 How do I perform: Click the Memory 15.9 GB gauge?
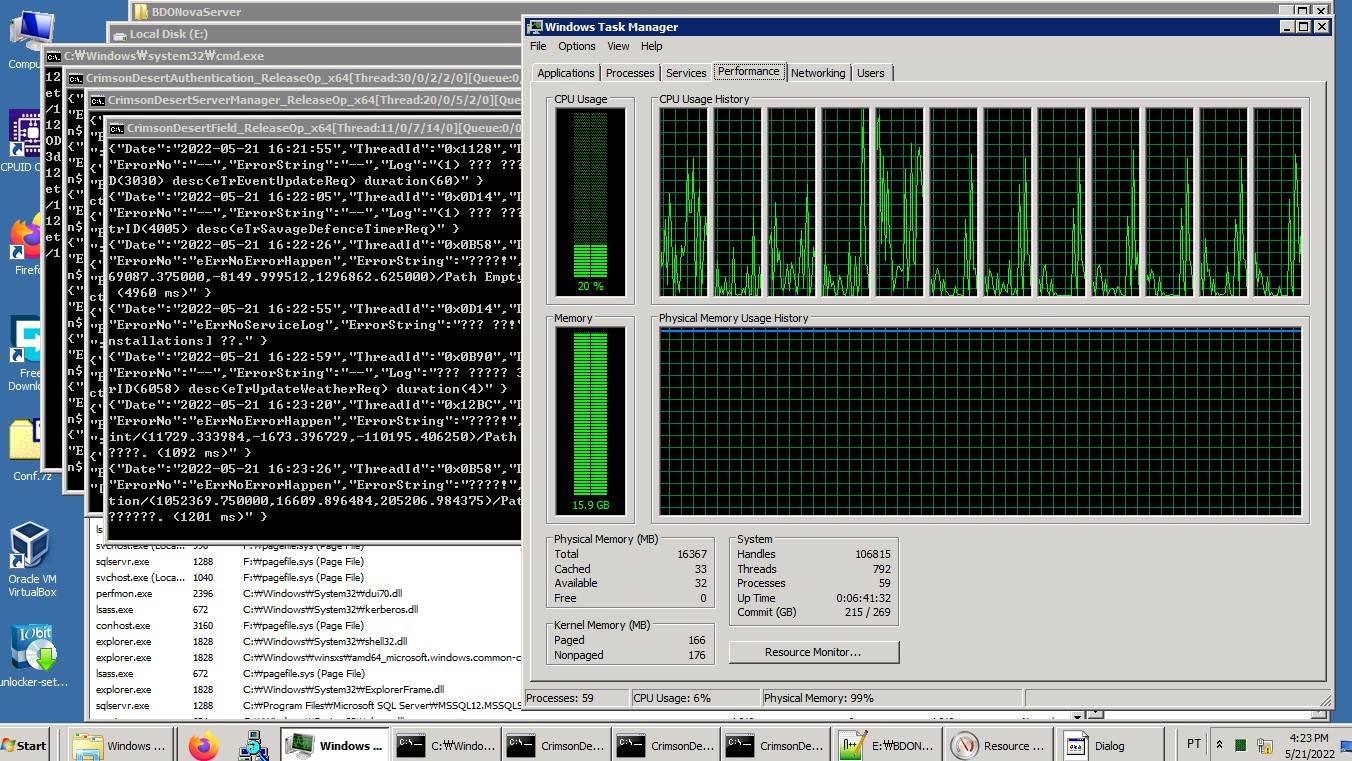point(590,420)
